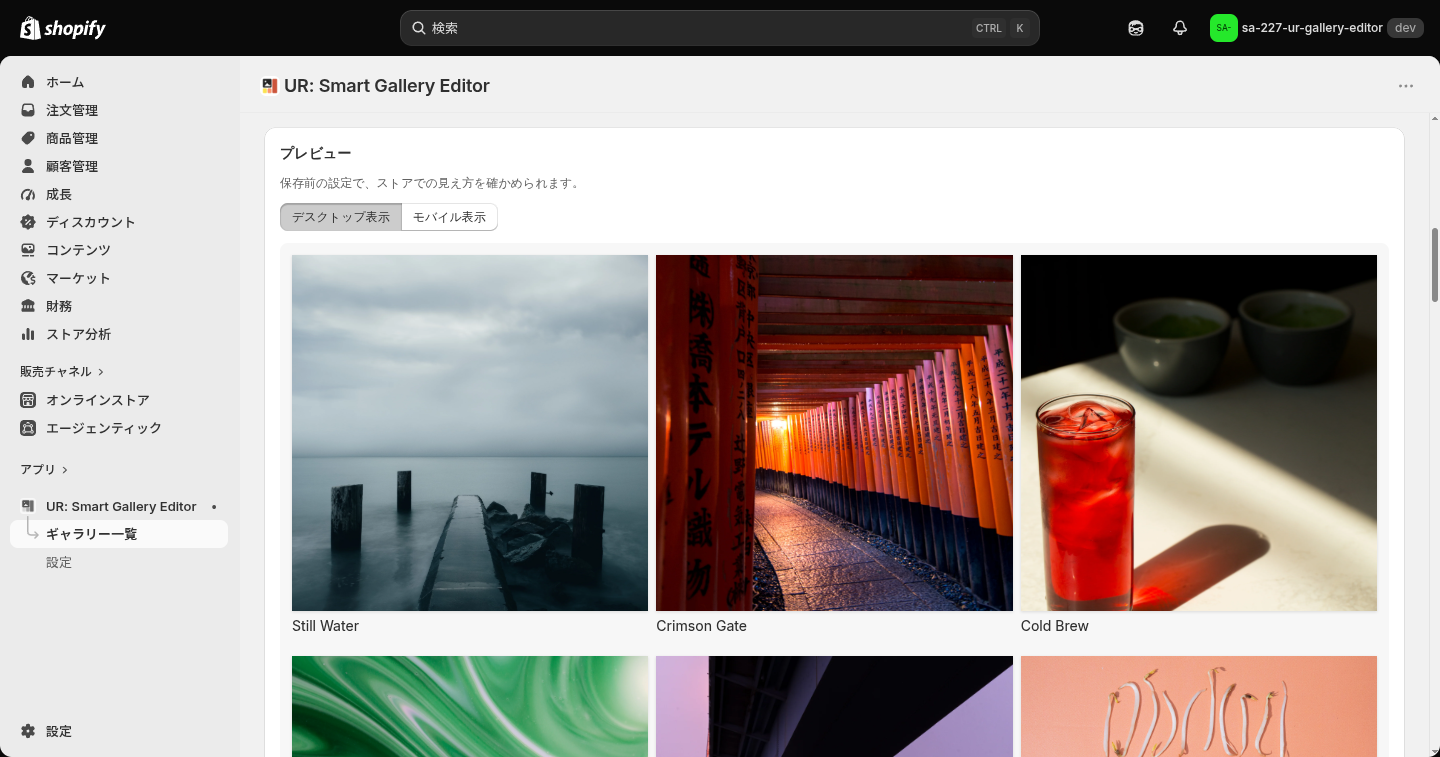Click the page vertical scrollbar
1440x757 pixels.
1435,265
